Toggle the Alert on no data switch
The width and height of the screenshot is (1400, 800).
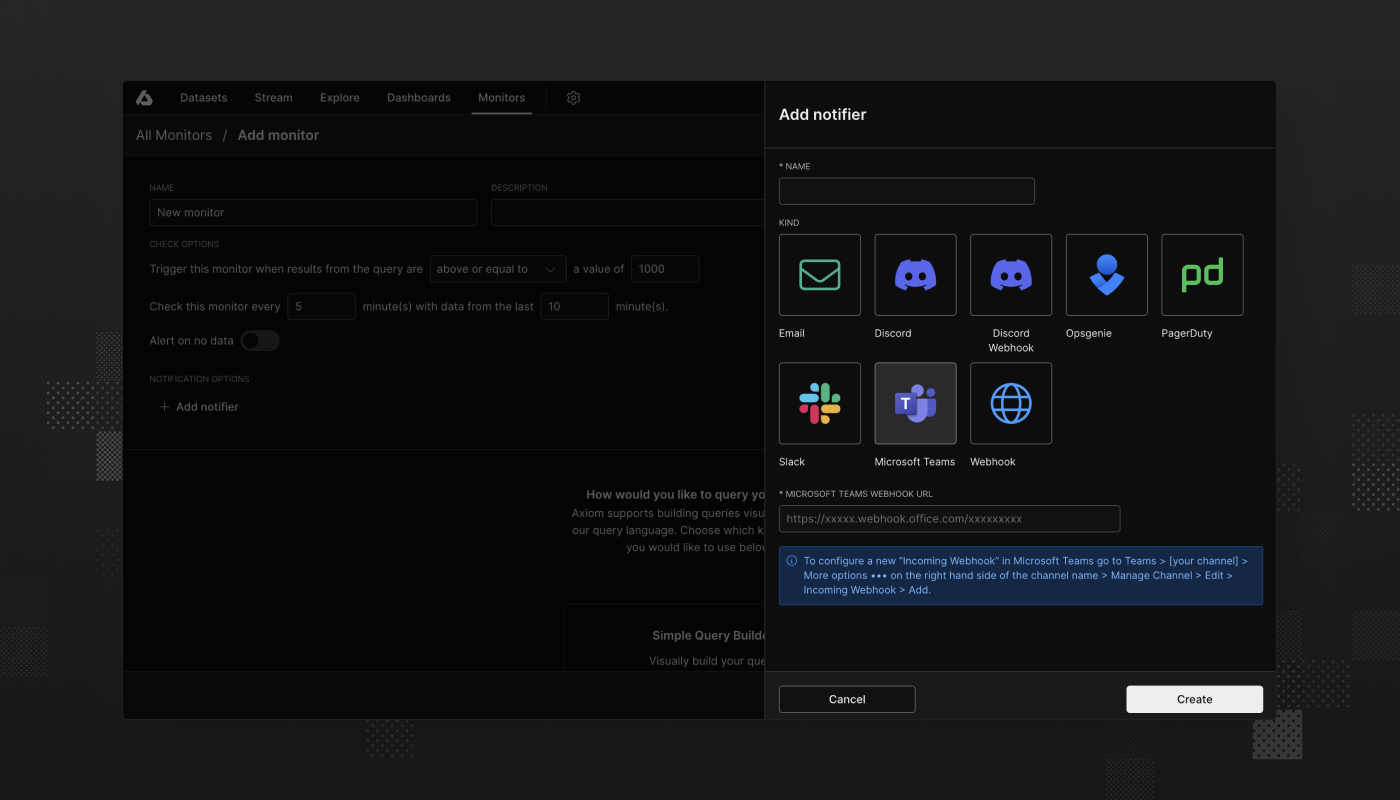click(260, 341)
